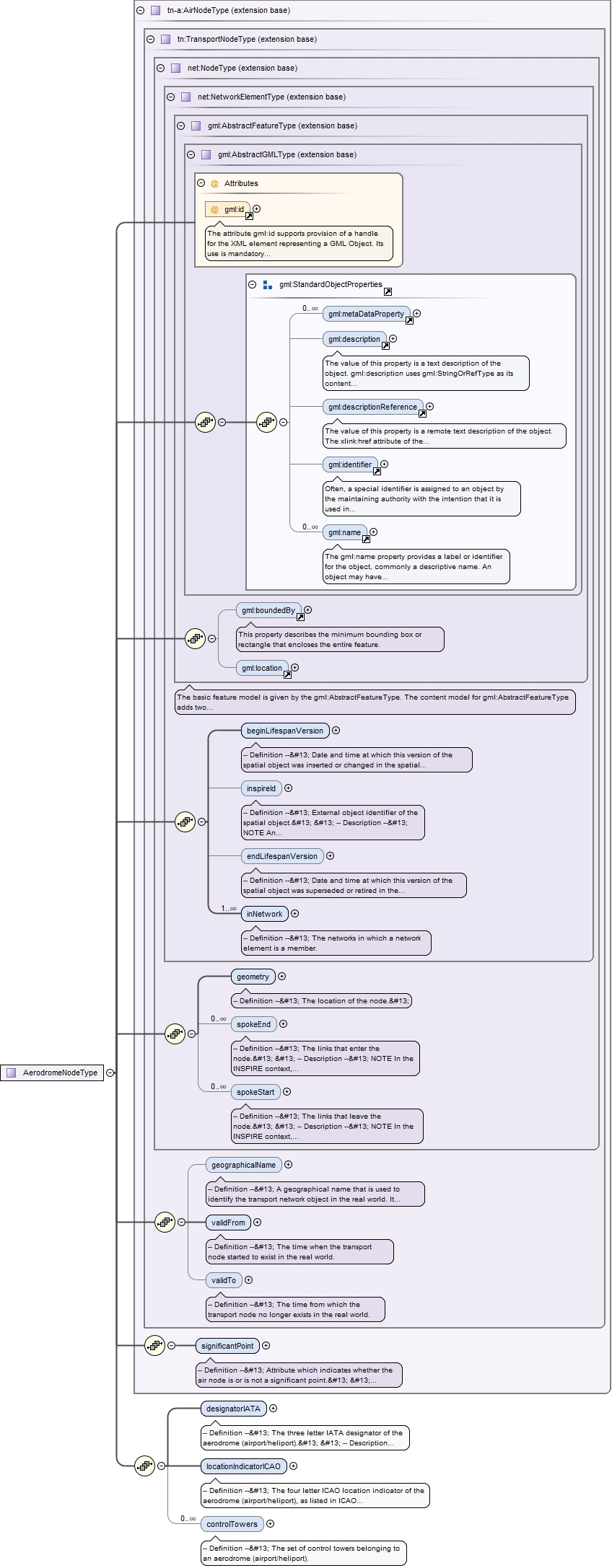This screenshot has width=612, height=1568.
Task: Click the sequence icon beside designatorIATA group
Action: pos(144,1465)
